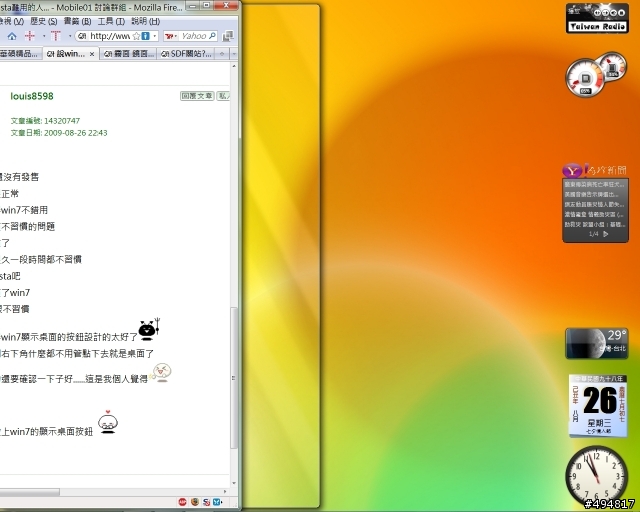
Task: Click the 回覆文章 reply button
Action: coord(197,96)
